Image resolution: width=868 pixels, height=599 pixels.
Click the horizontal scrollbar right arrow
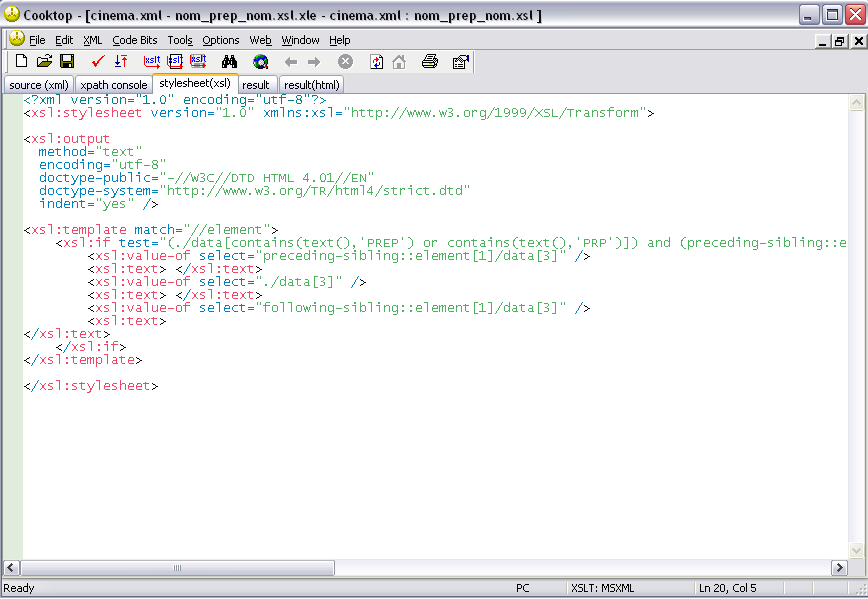point(839,567)
